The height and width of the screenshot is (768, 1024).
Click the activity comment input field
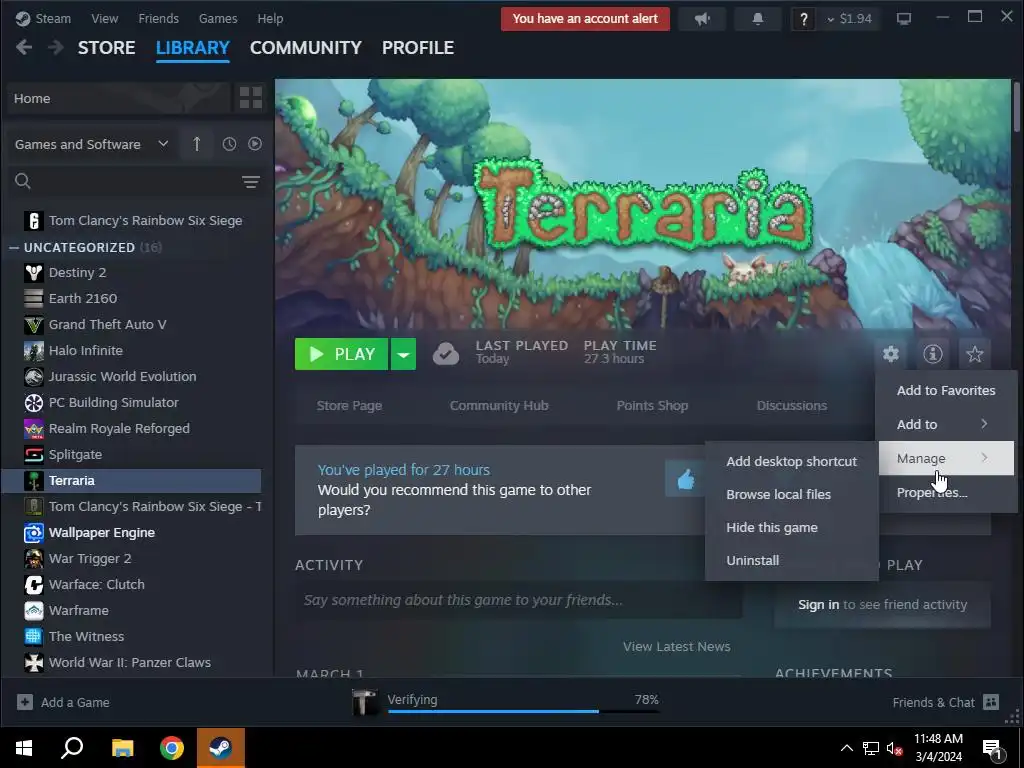pyautogui.click(x=519, y=600)
